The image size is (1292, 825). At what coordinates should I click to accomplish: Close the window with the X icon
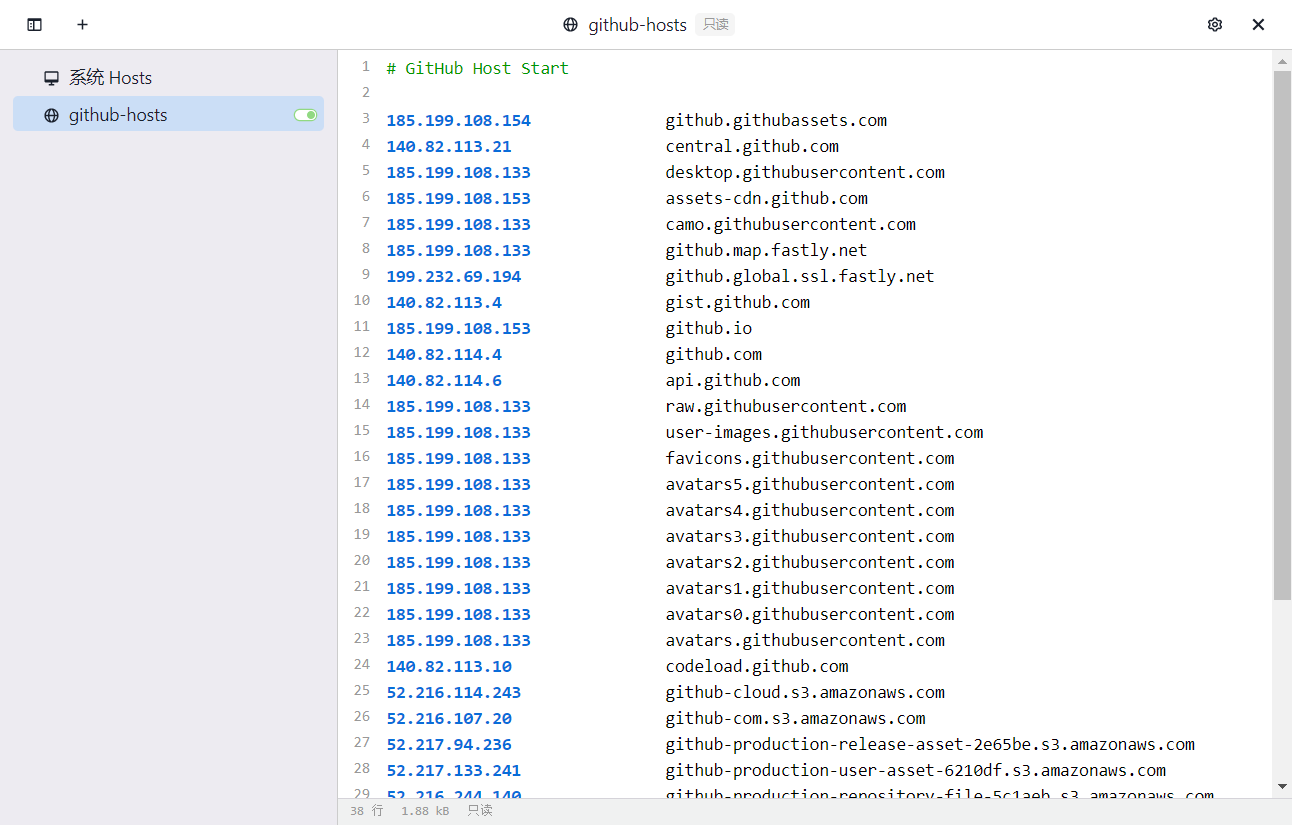[1259, 25]
